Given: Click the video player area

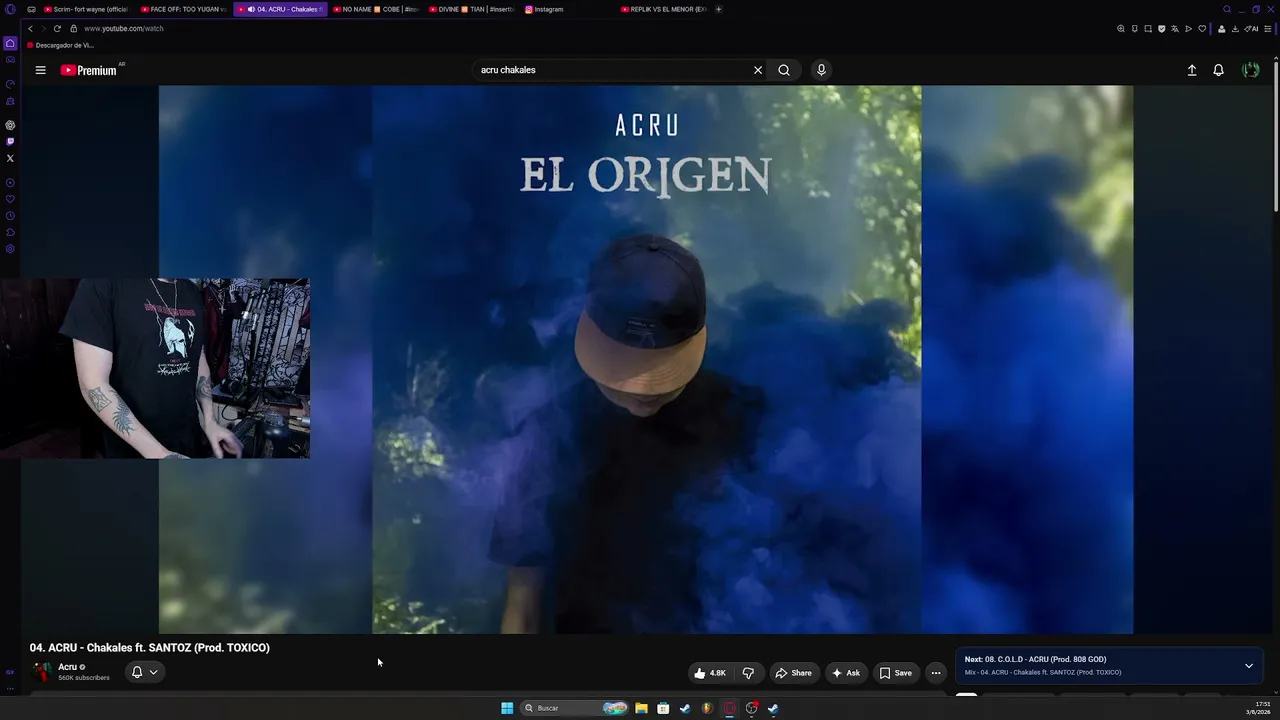Looking at the screenshot, I should [x=645, y=360].
